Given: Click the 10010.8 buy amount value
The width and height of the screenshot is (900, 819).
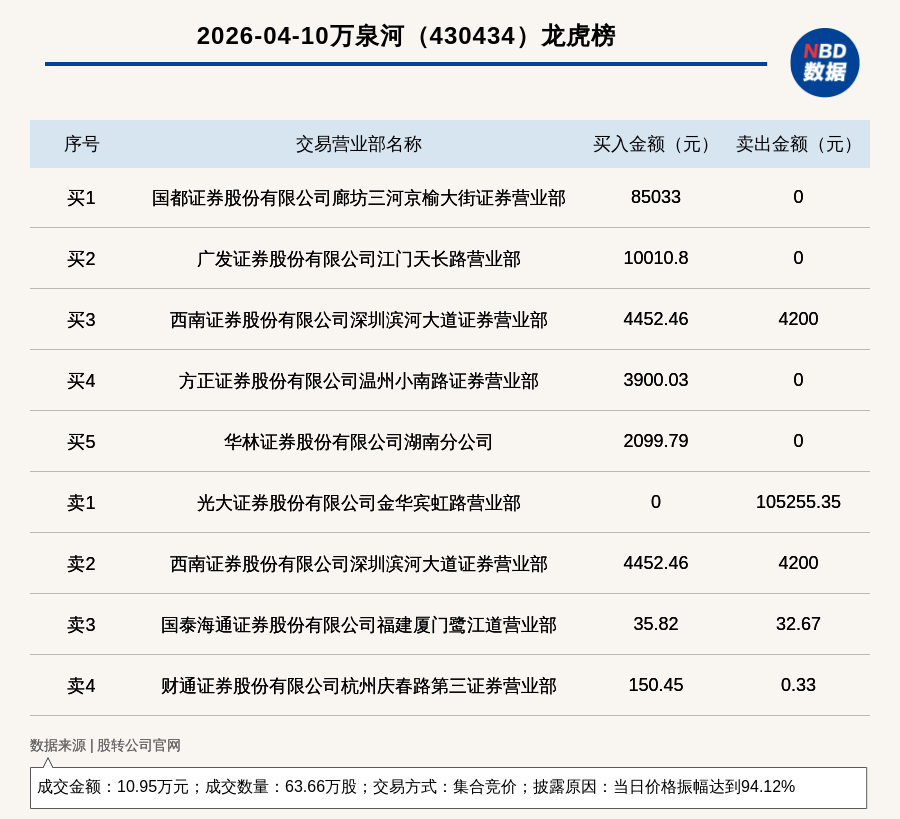Looking at the screenshot, I should pos(655,258).
